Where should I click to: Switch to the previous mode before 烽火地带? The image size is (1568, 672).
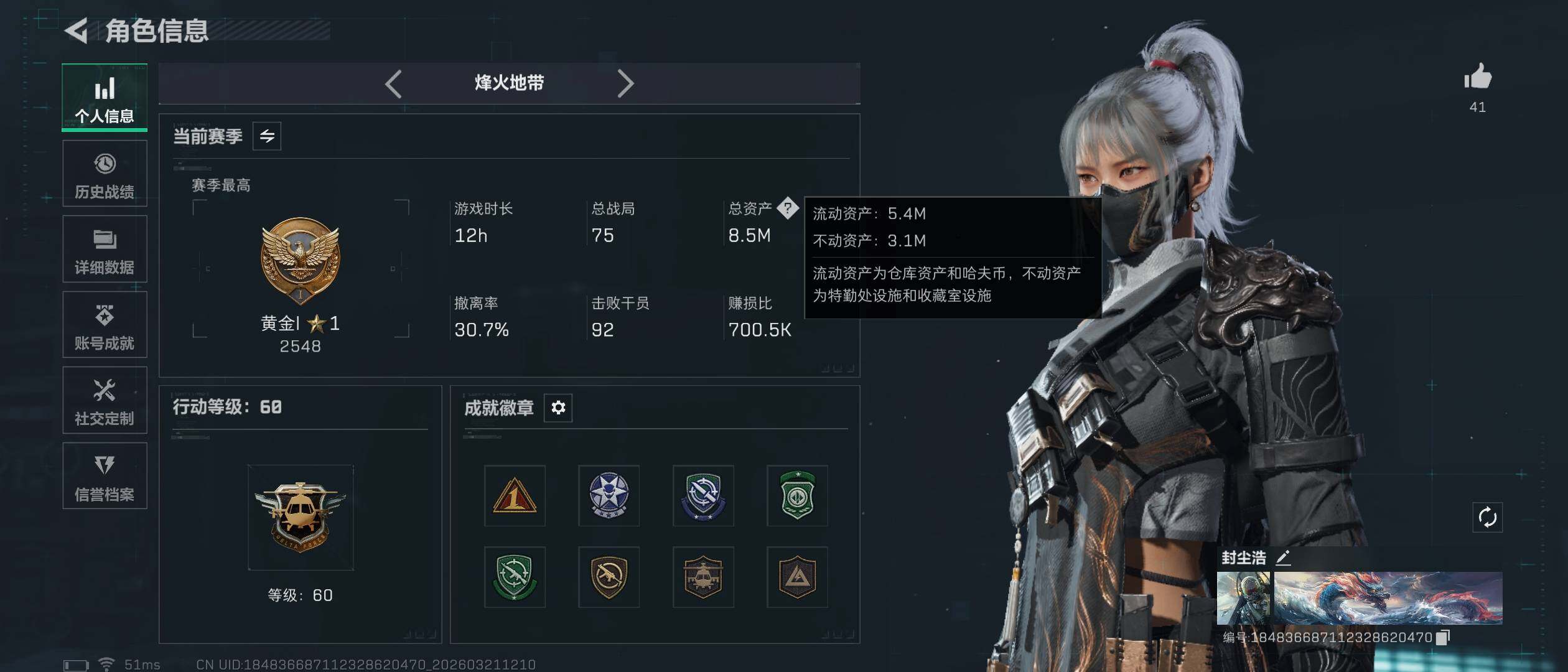coord(393,83)
